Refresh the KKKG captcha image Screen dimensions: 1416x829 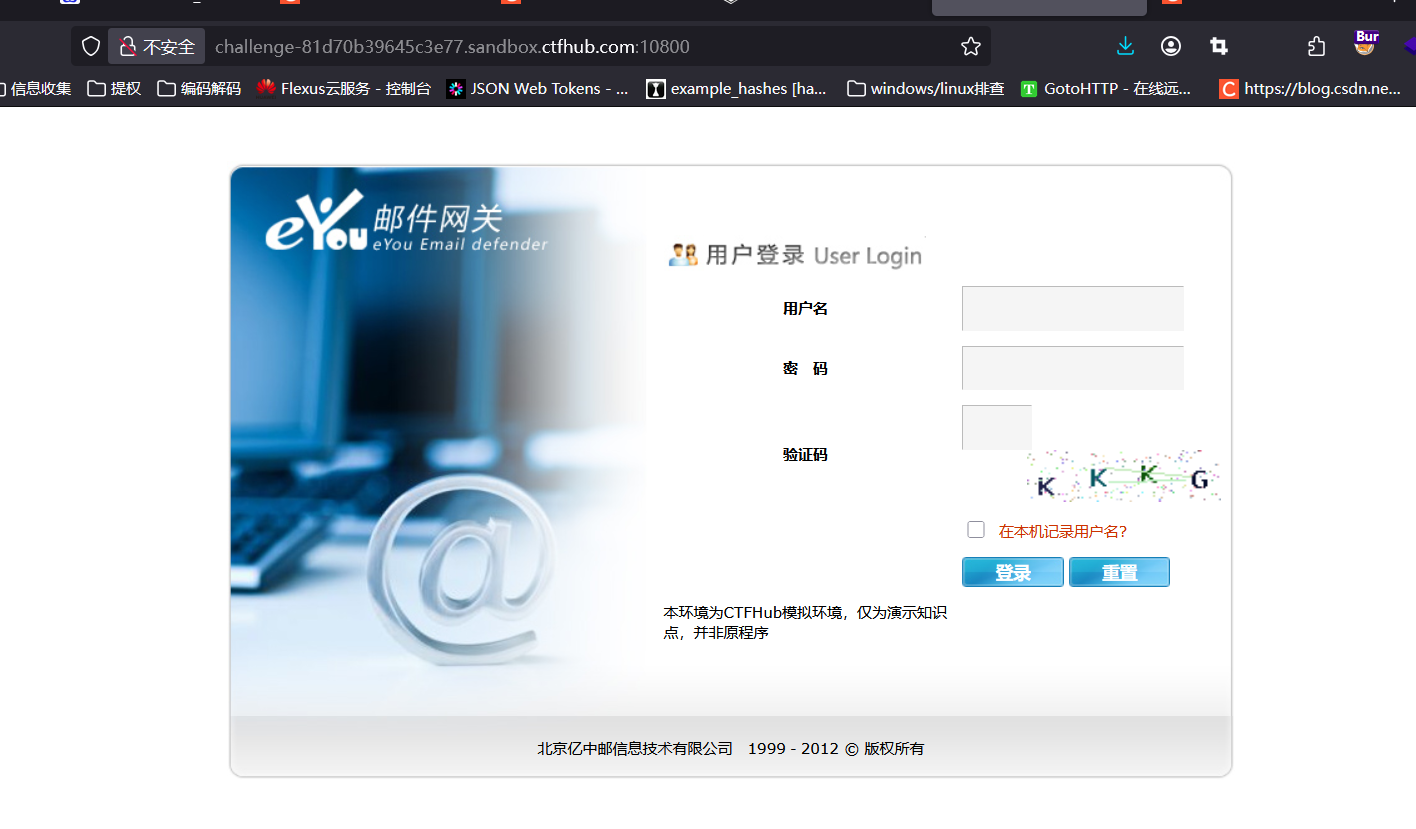pos(1123,476)
